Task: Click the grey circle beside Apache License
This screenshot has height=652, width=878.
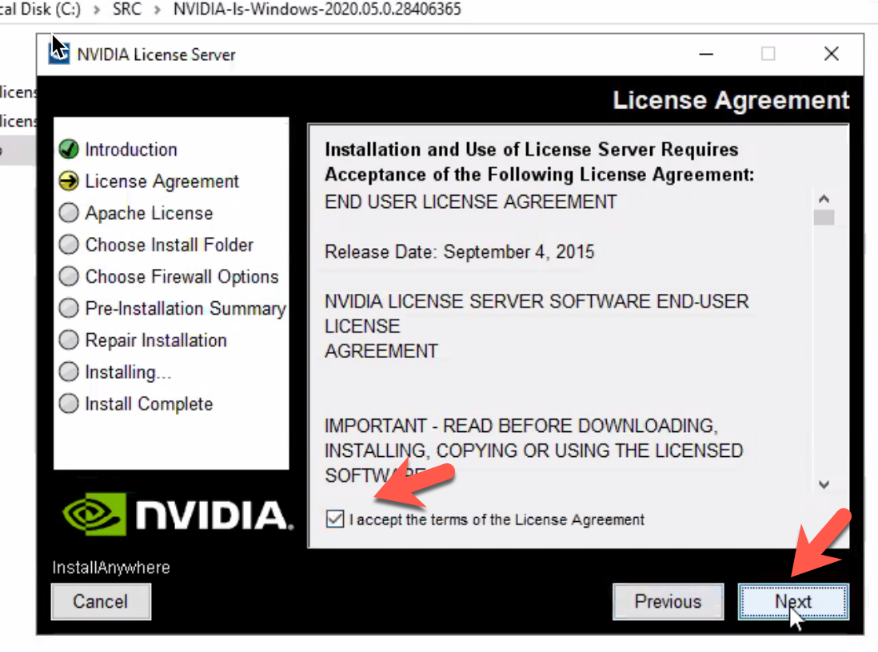Action: 69,213
